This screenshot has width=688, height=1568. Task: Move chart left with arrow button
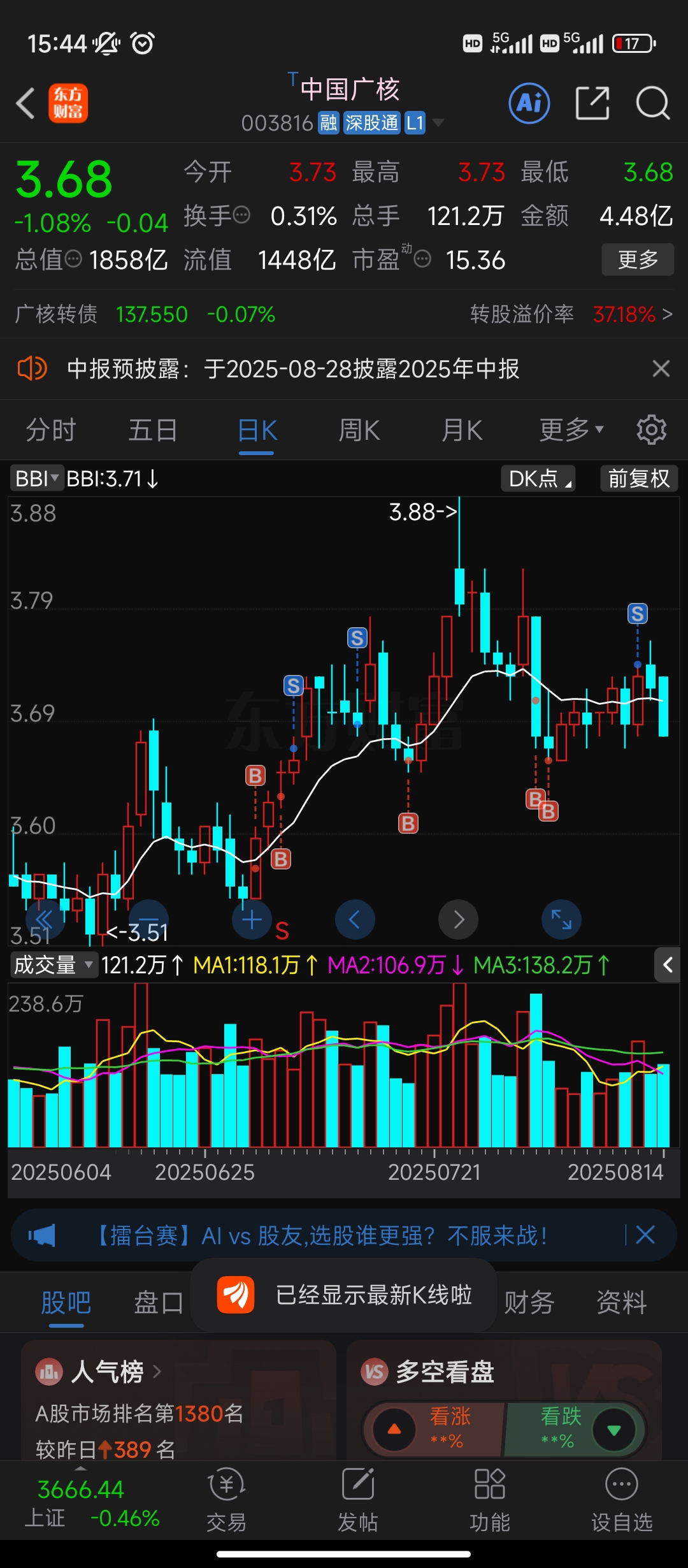point(355,919)
